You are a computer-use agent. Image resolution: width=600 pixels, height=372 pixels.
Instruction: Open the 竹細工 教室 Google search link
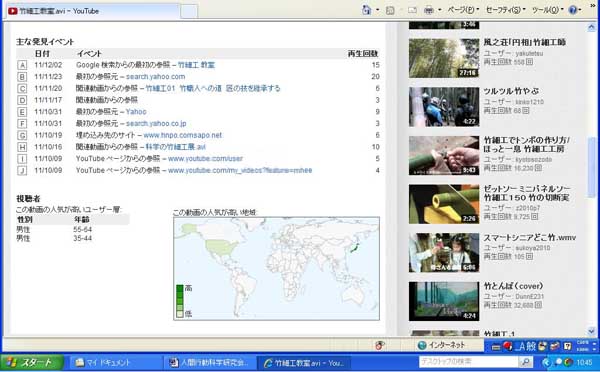tap(196, 65)
